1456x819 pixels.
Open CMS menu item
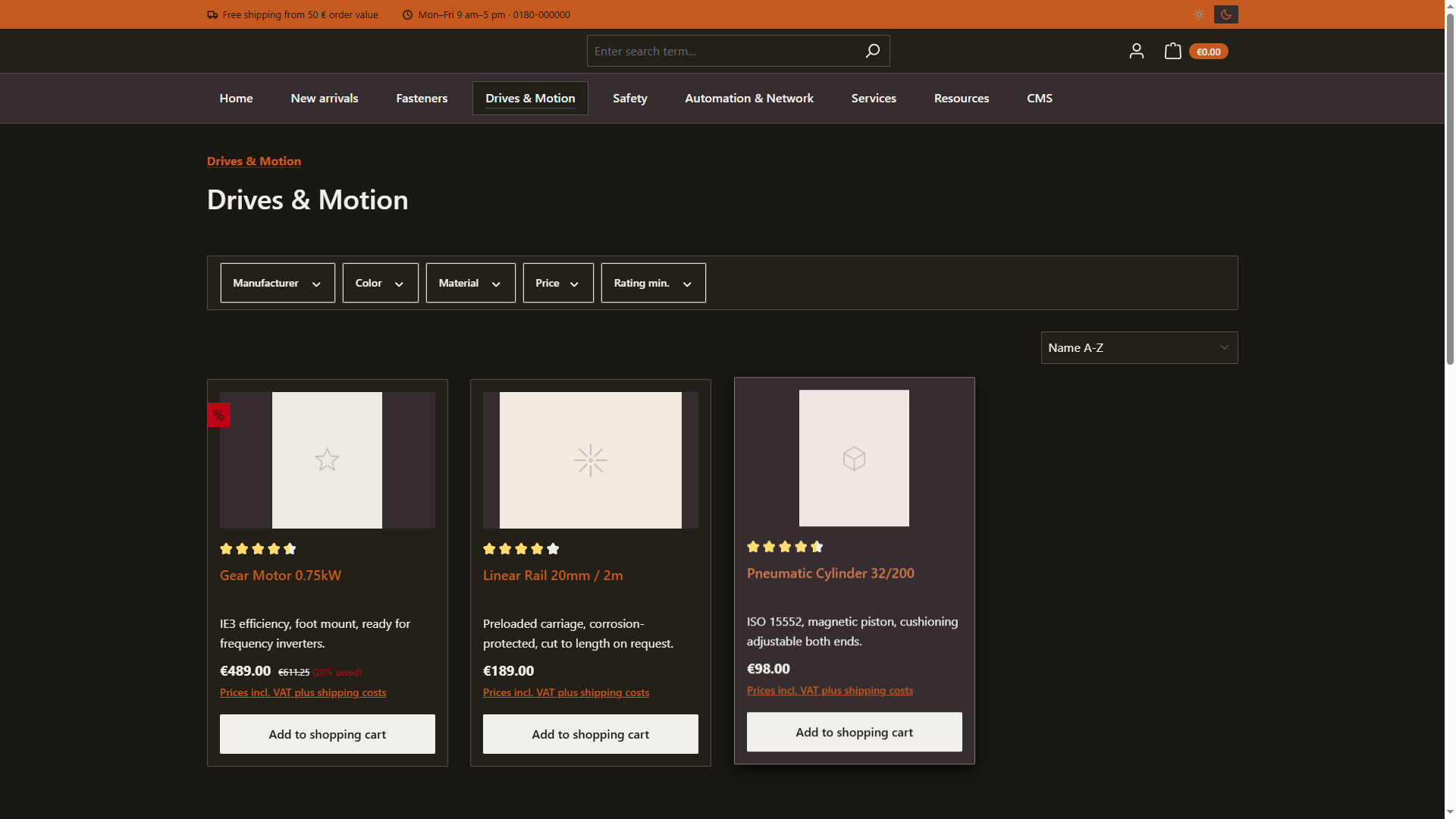[1040, 99]
